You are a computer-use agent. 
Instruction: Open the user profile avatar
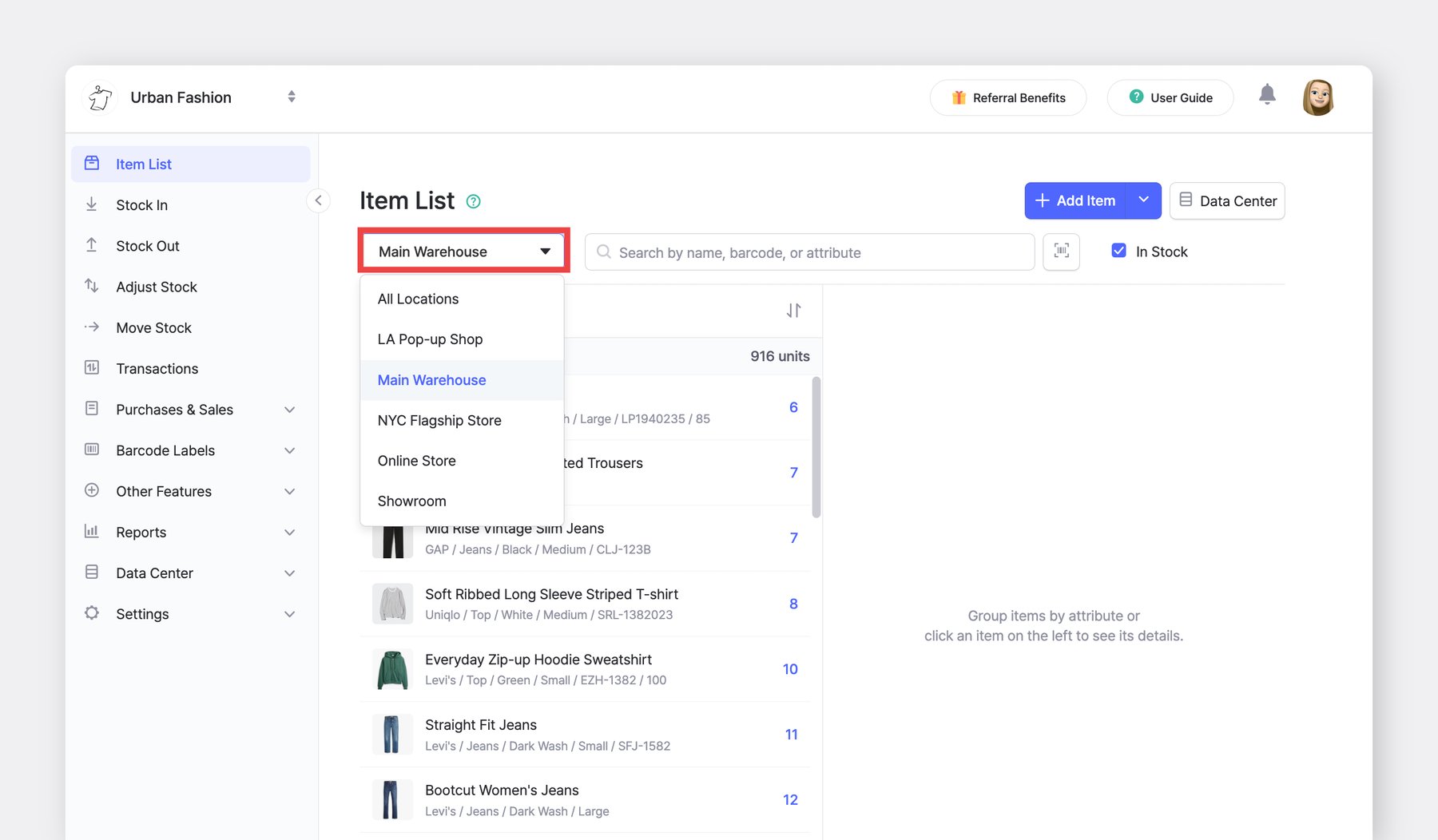click(x=1317, y=97)
